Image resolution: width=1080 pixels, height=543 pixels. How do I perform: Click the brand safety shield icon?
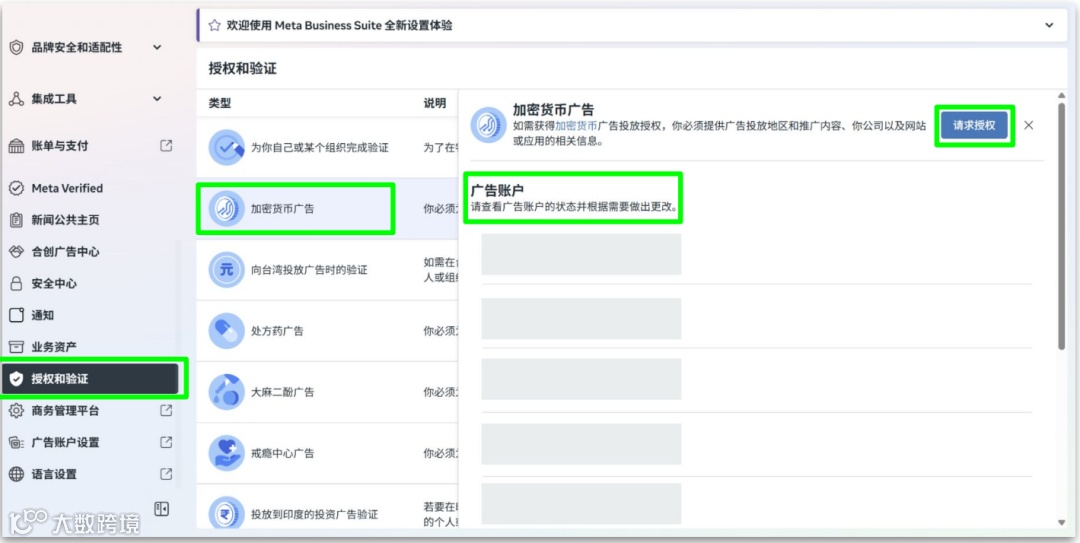17,48
